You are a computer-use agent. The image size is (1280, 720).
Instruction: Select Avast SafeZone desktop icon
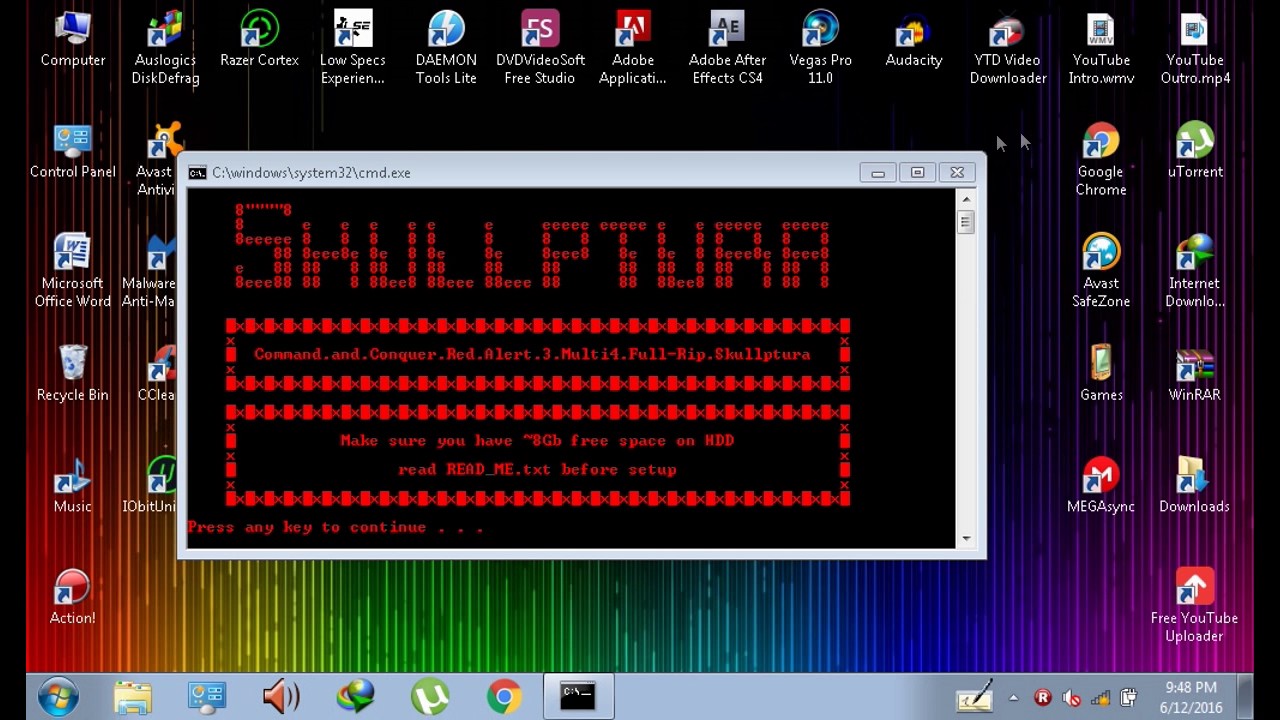(x=1101, y=271)
